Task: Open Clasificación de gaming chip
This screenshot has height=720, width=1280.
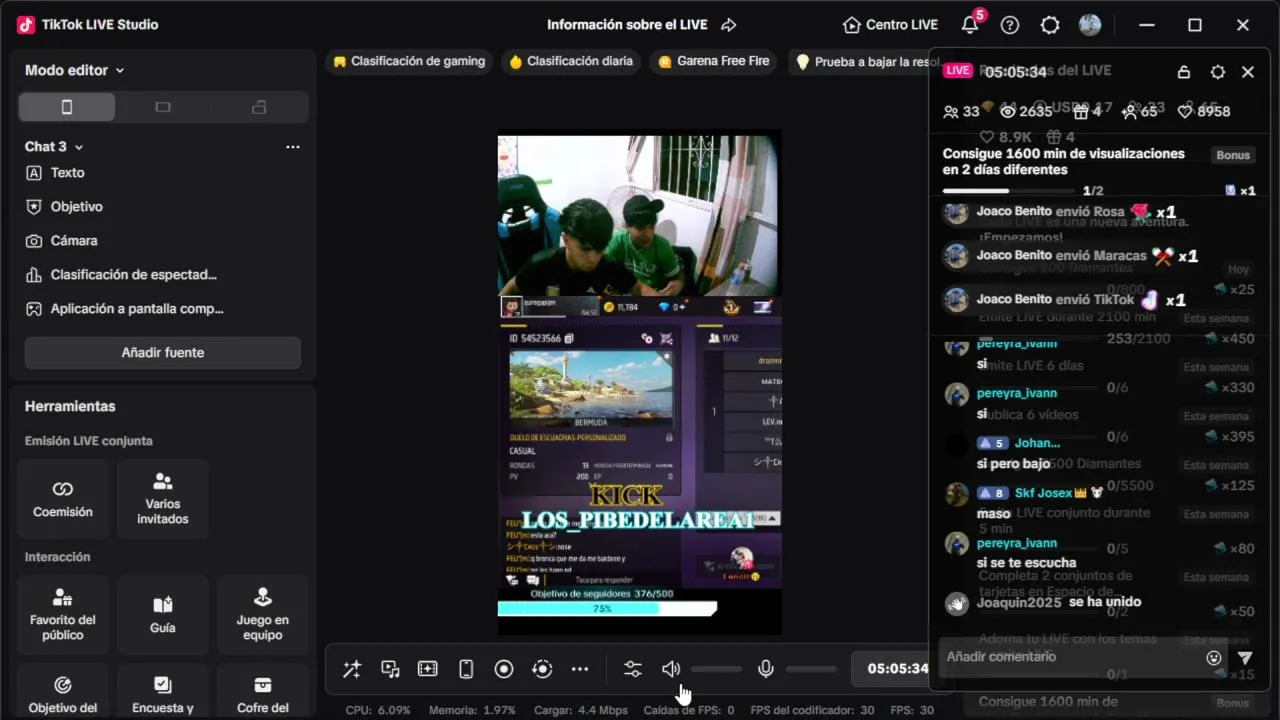Action: [410, 61]
